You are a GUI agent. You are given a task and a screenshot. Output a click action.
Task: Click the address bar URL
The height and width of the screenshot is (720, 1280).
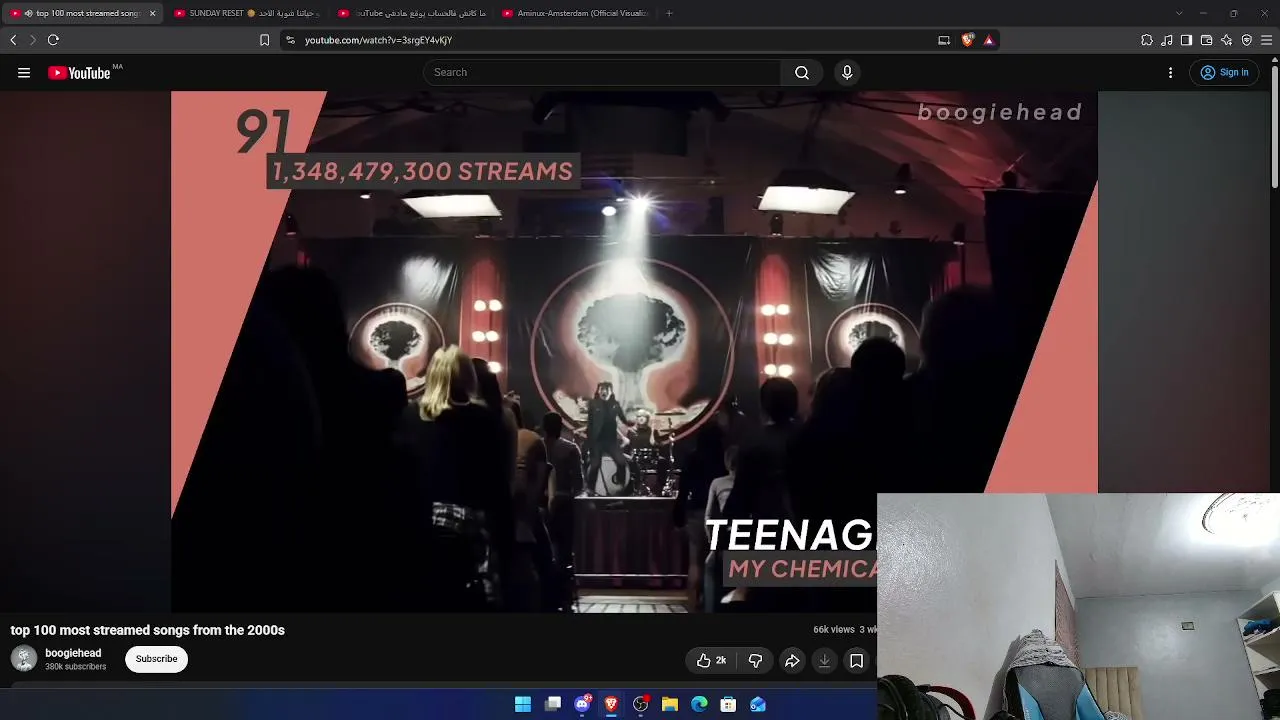378,40
